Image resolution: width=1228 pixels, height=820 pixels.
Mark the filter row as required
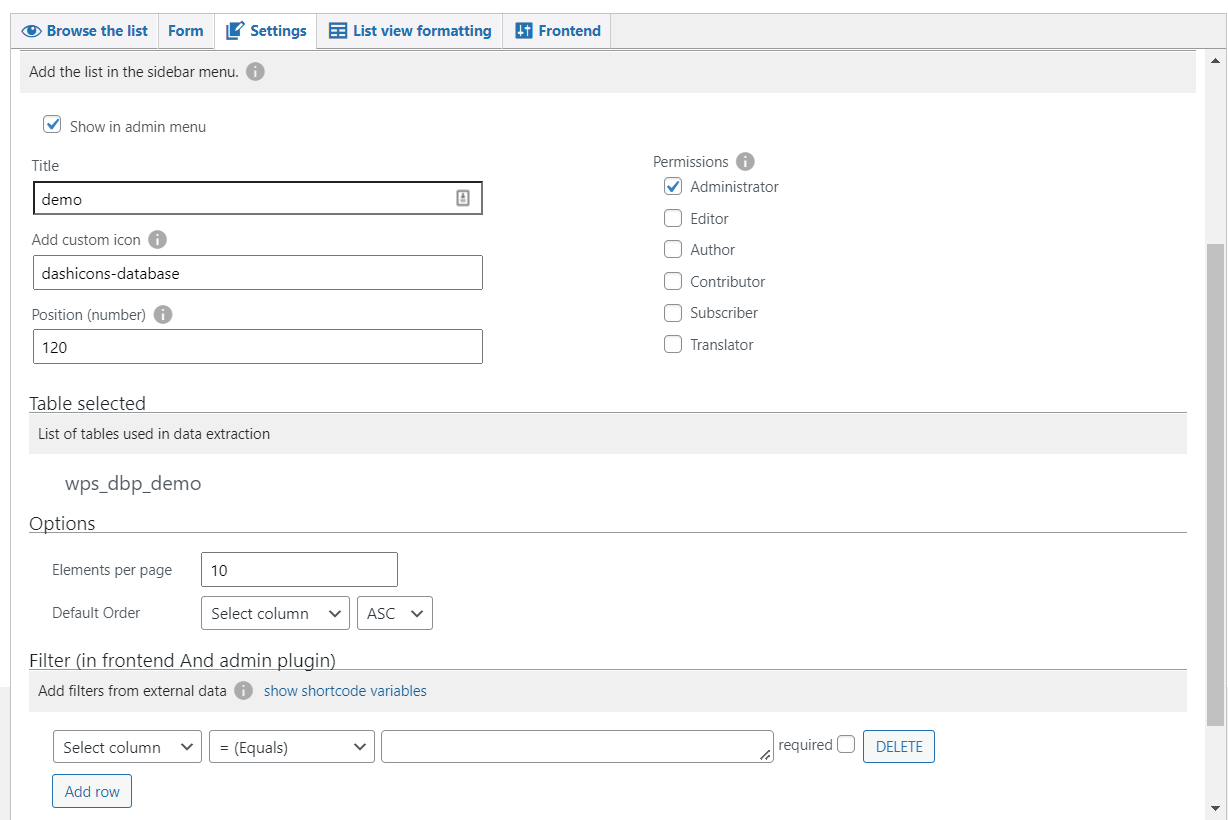point(846,744)
